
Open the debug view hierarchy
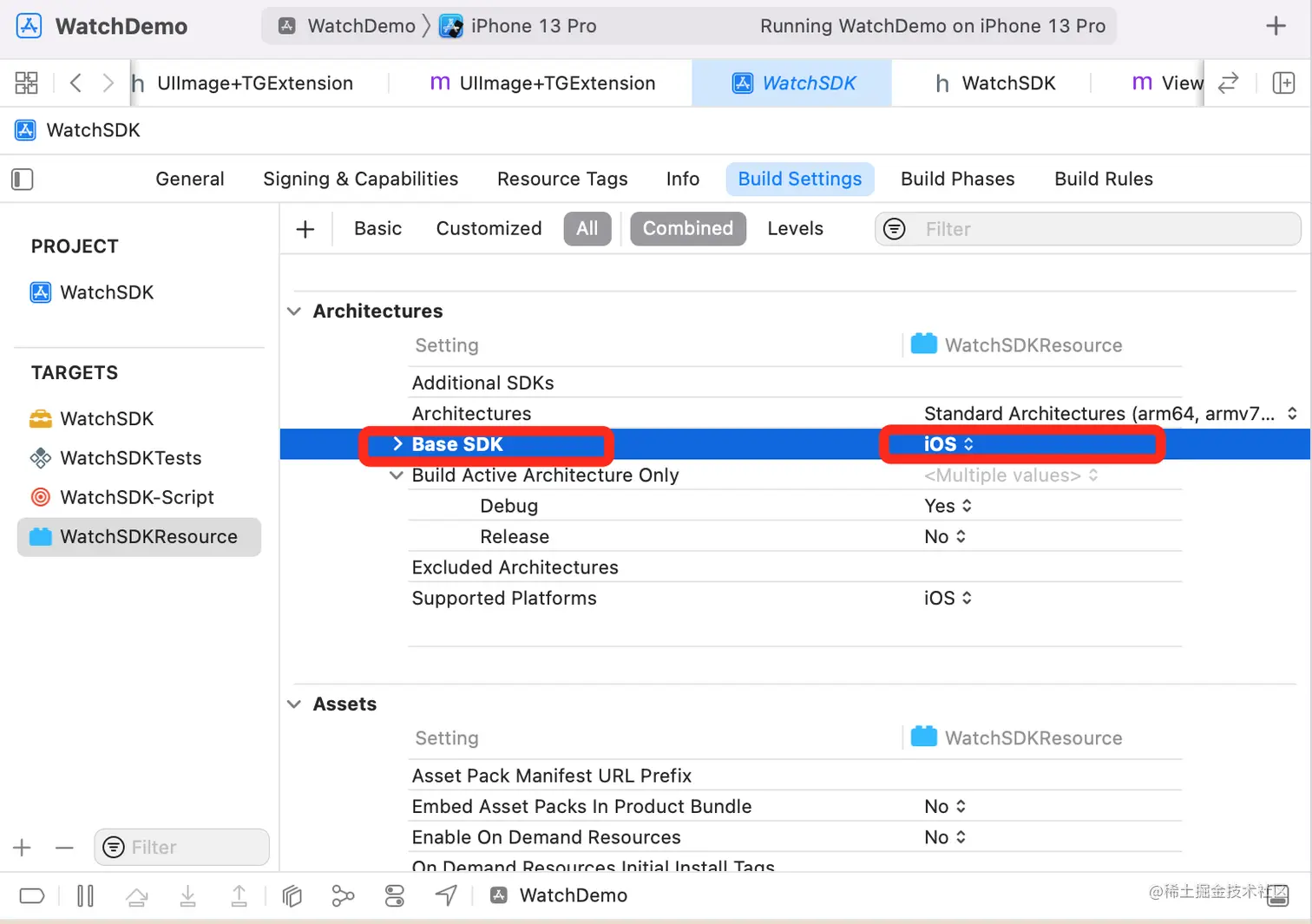(x=292, y=895)
